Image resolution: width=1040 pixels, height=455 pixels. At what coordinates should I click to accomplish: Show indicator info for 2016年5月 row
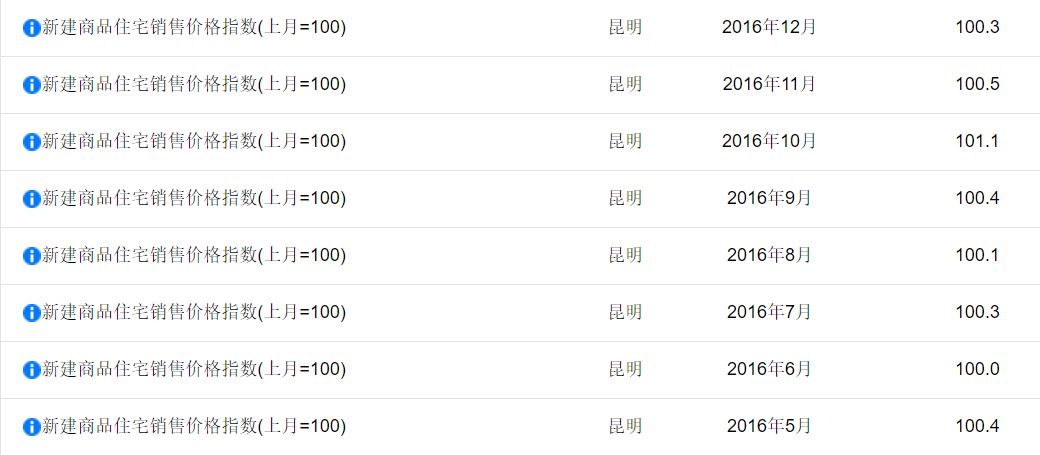(31, 427)
